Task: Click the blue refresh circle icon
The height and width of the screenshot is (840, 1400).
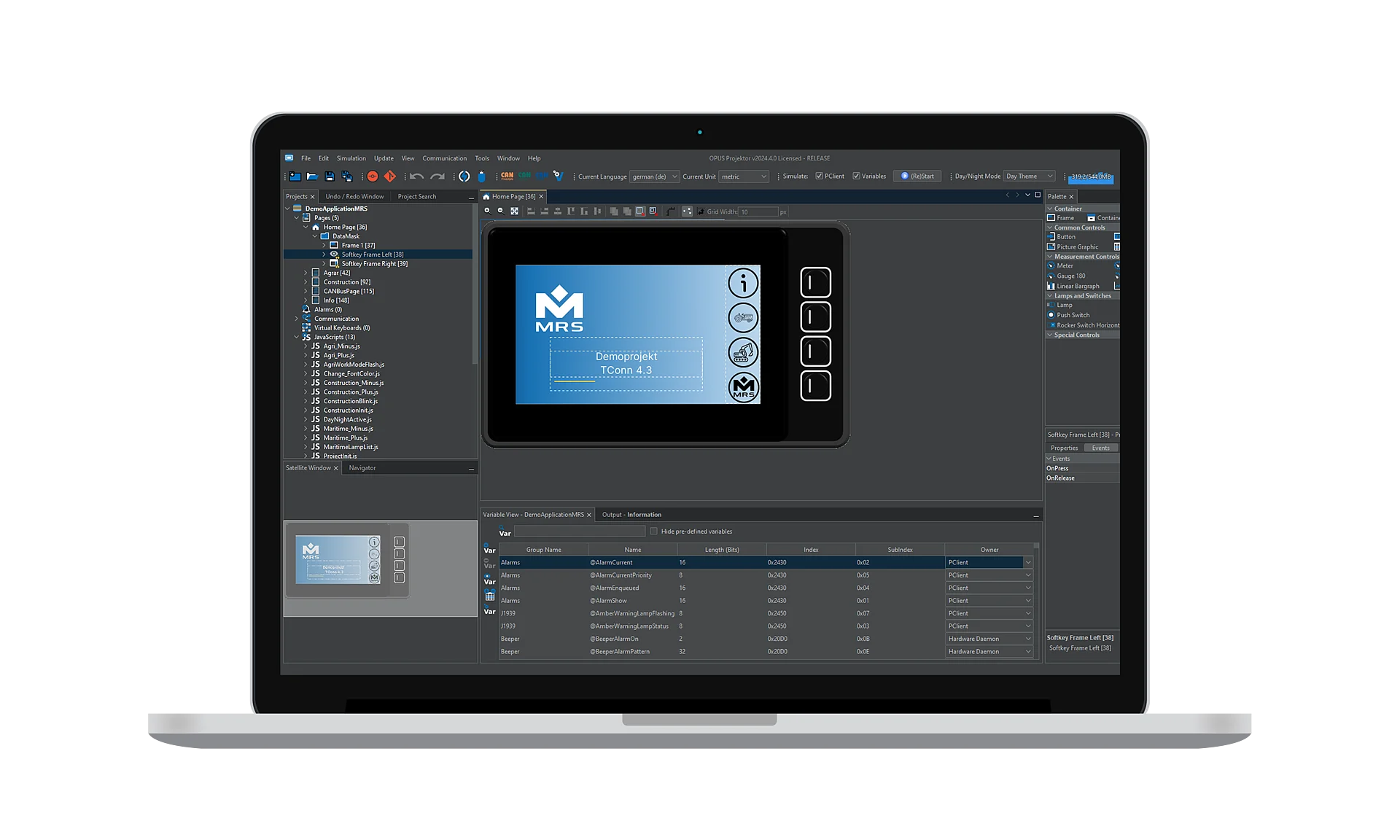Action: pyautogui.click(x=464, y=176)
